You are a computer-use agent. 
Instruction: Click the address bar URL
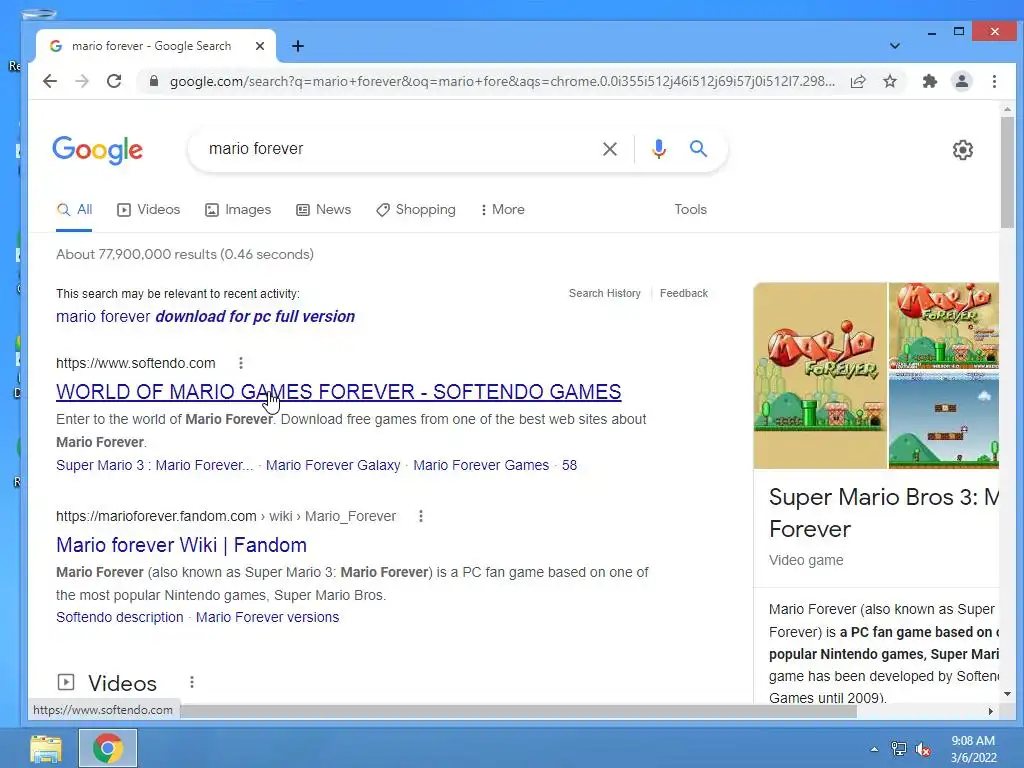(x=502, y=81)
